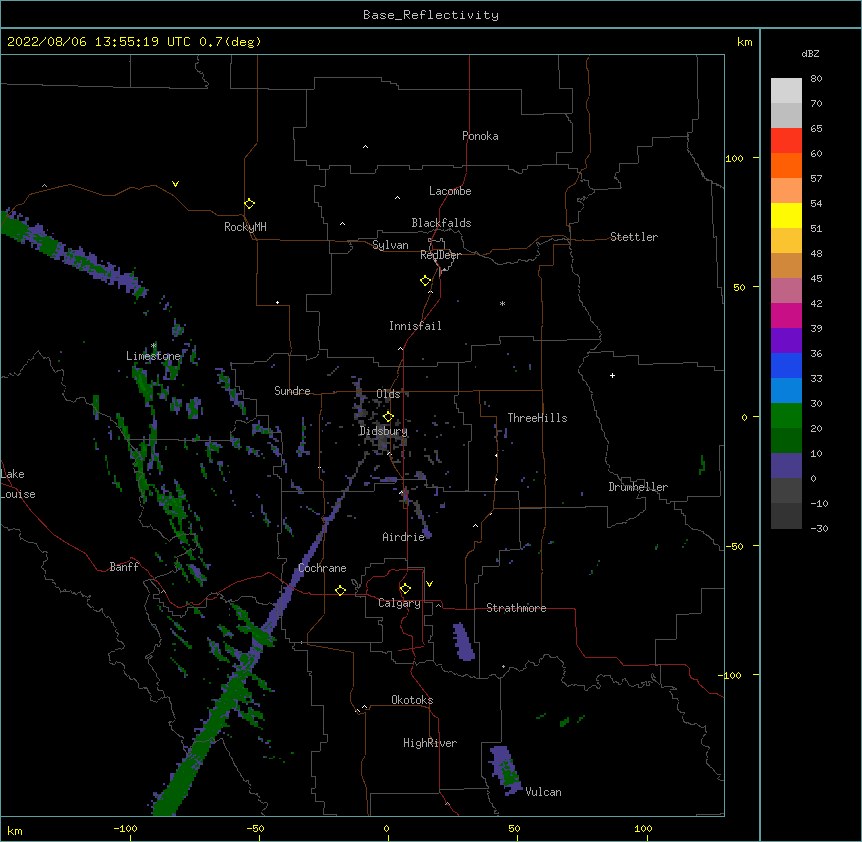Click the Olds label
This screenshot has height=842, width=862.
click(388, 394)
